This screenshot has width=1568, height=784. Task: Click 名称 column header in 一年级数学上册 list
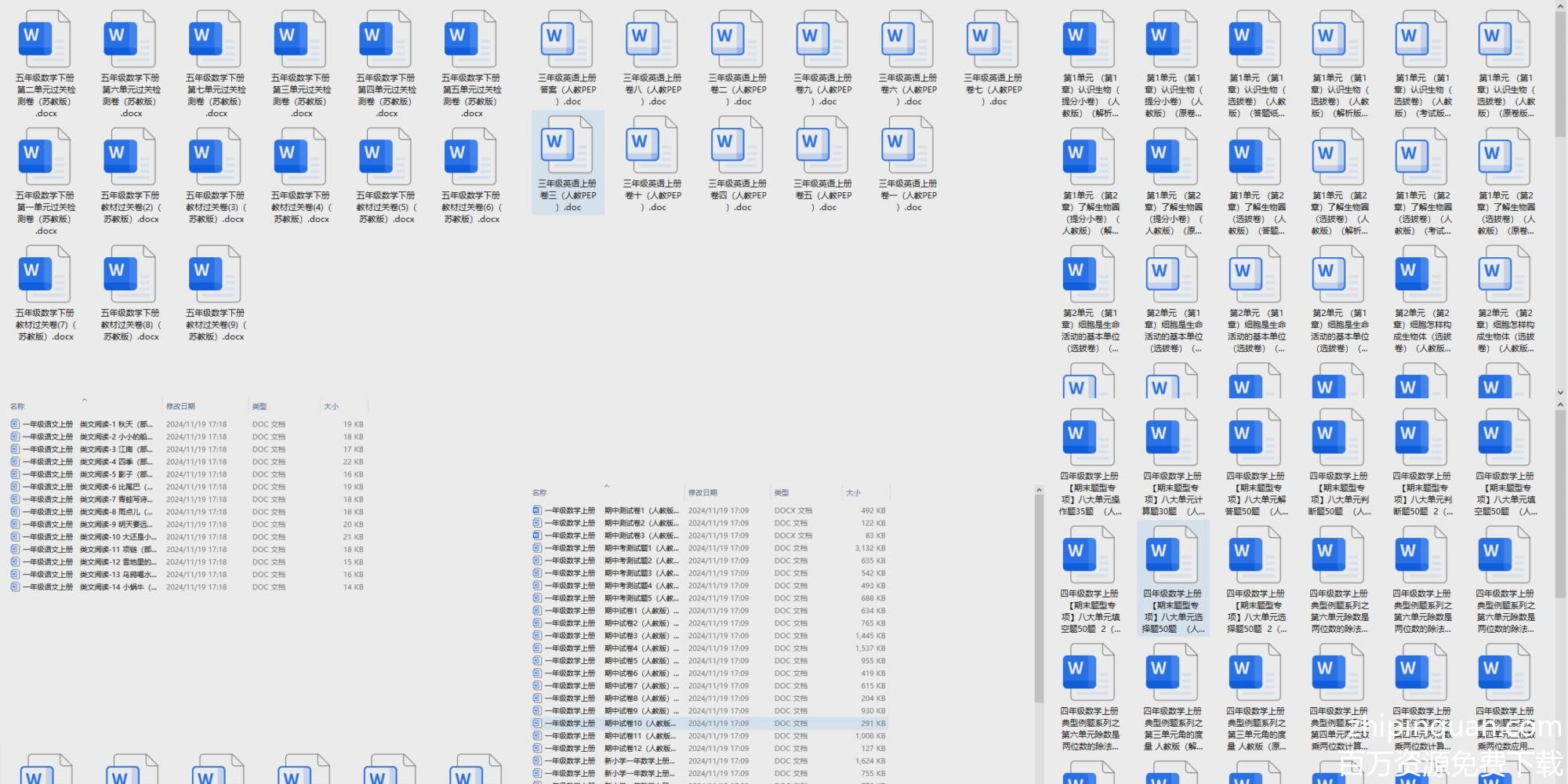point(539,492)
